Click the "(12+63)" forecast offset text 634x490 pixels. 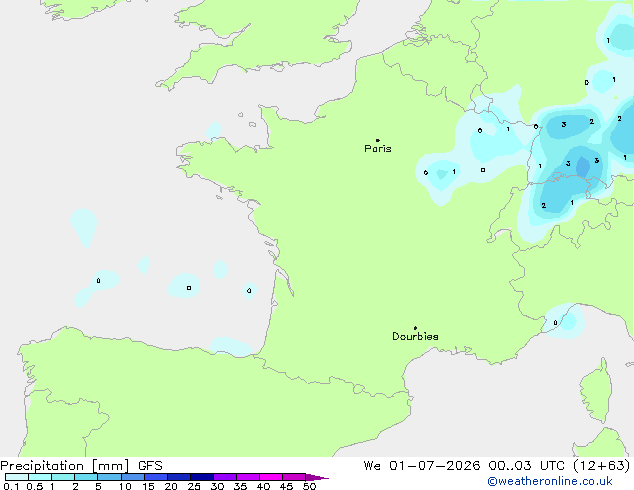pyautogui.click(x=602, y=466)
